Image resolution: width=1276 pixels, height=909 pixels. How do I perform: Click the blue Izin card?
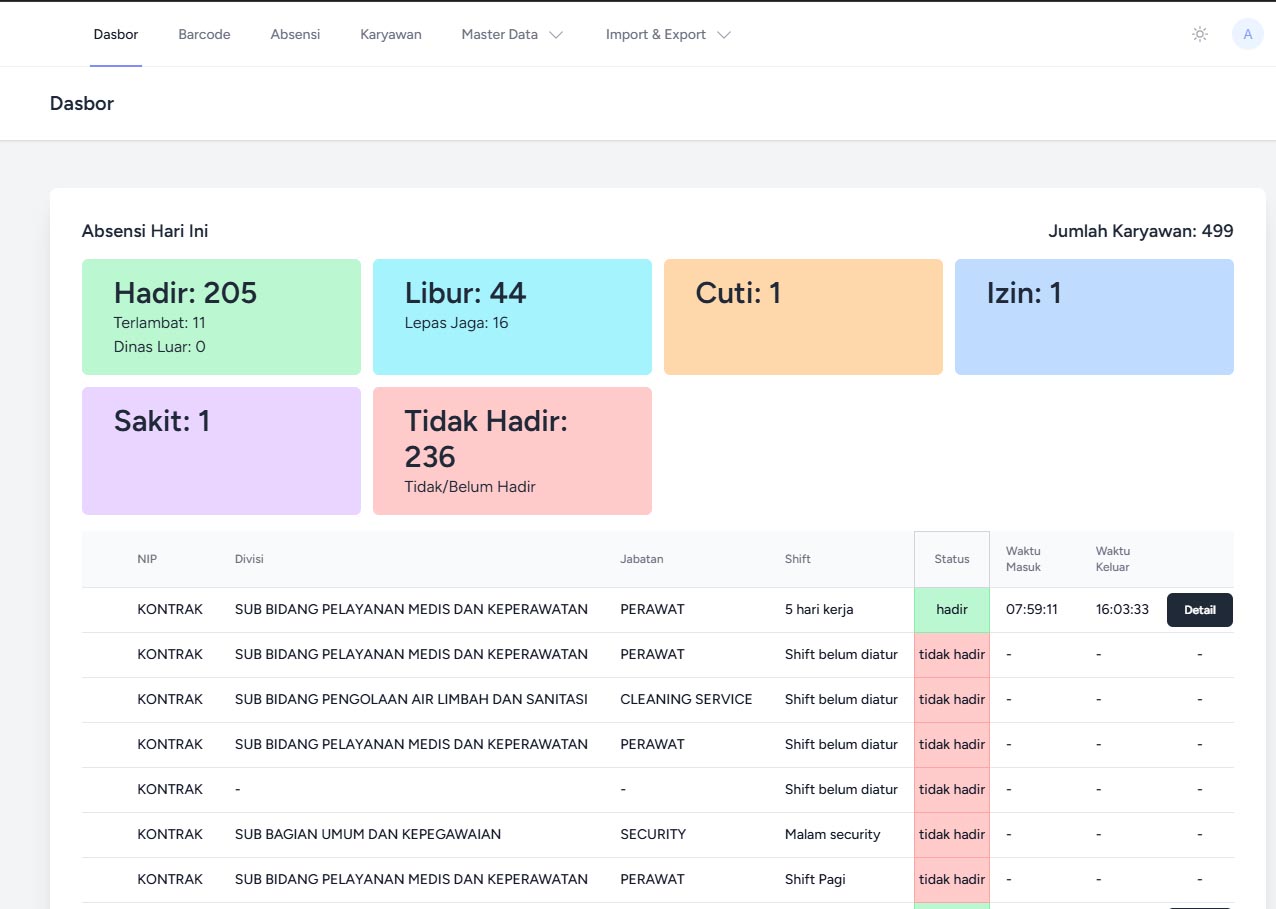[x=1094, y=317]
